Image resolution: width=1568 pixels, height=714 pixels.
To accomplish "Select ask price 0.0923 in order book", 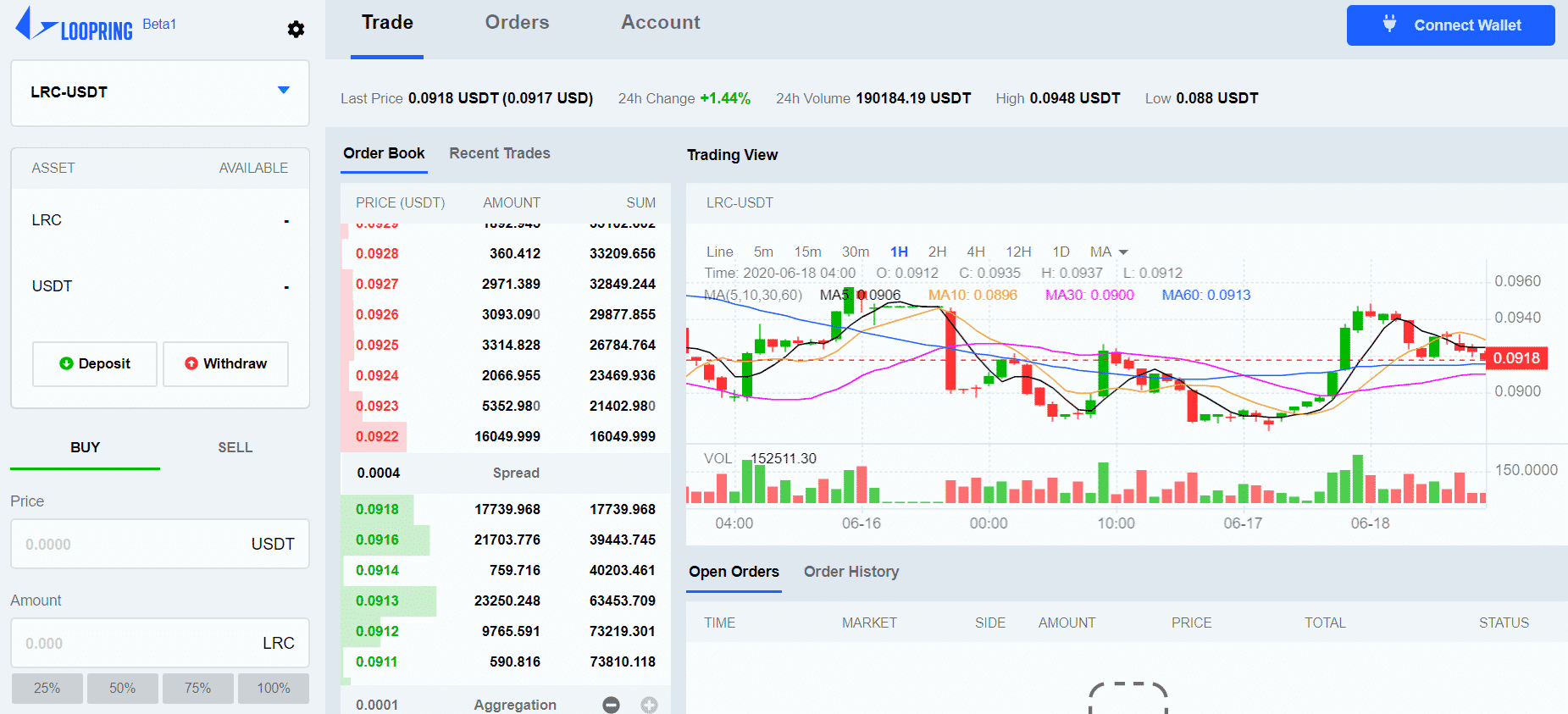I will (x=377, y=406).
